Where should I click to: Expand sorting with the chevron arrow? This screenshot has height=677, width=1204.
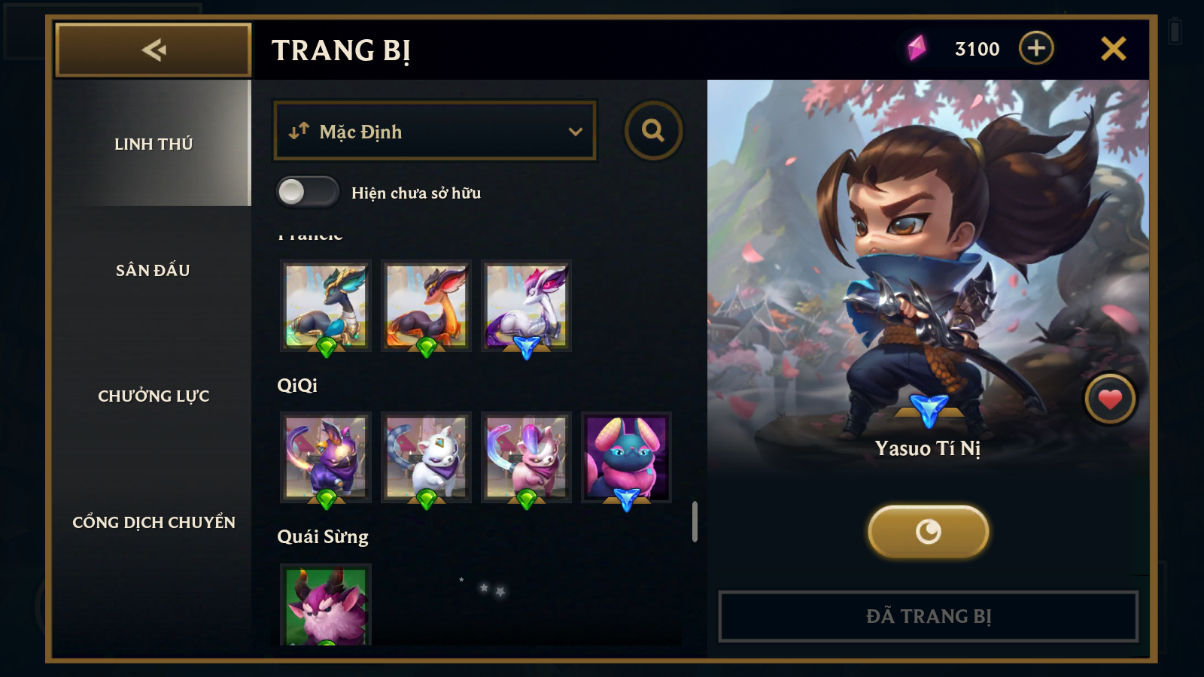click(575, 132)
